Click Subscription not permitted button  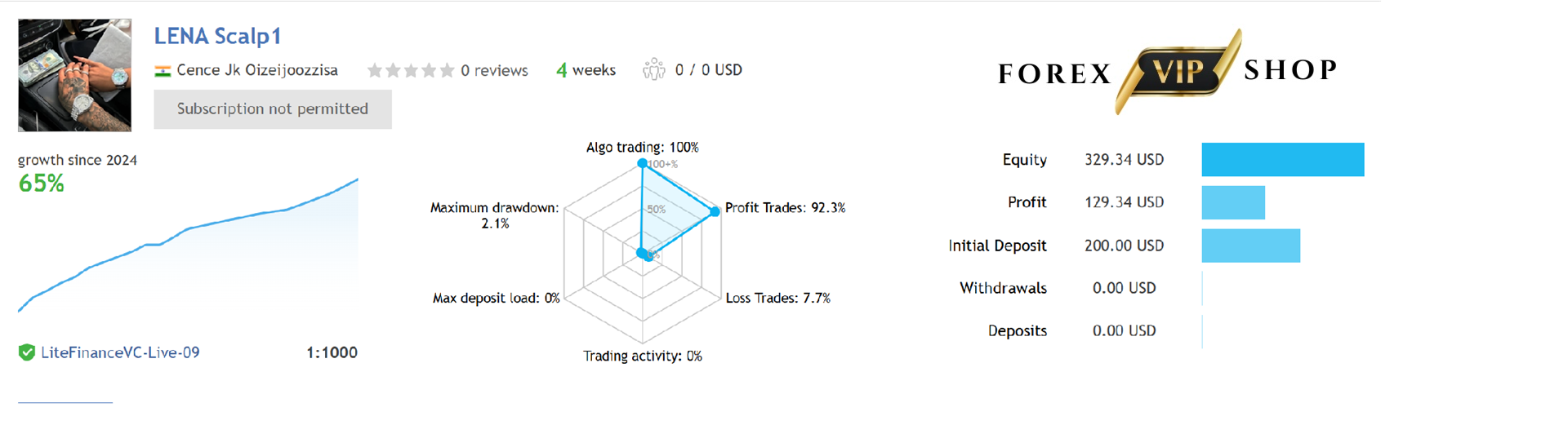tap(273, 108)
